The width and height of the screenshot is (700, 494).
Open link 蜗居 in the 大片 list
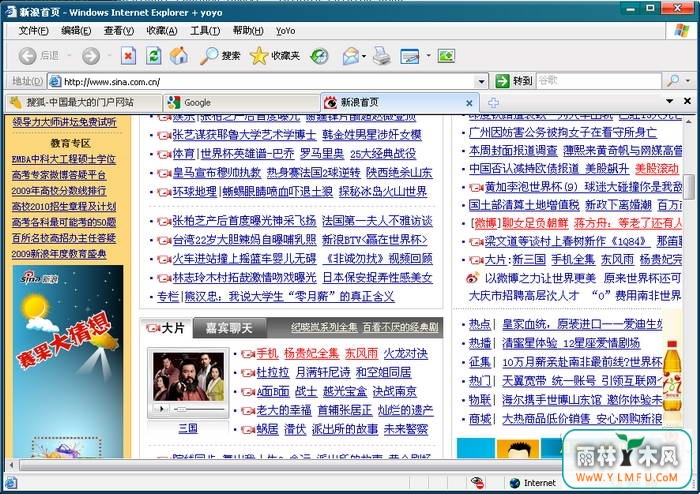tap(267, 429)
